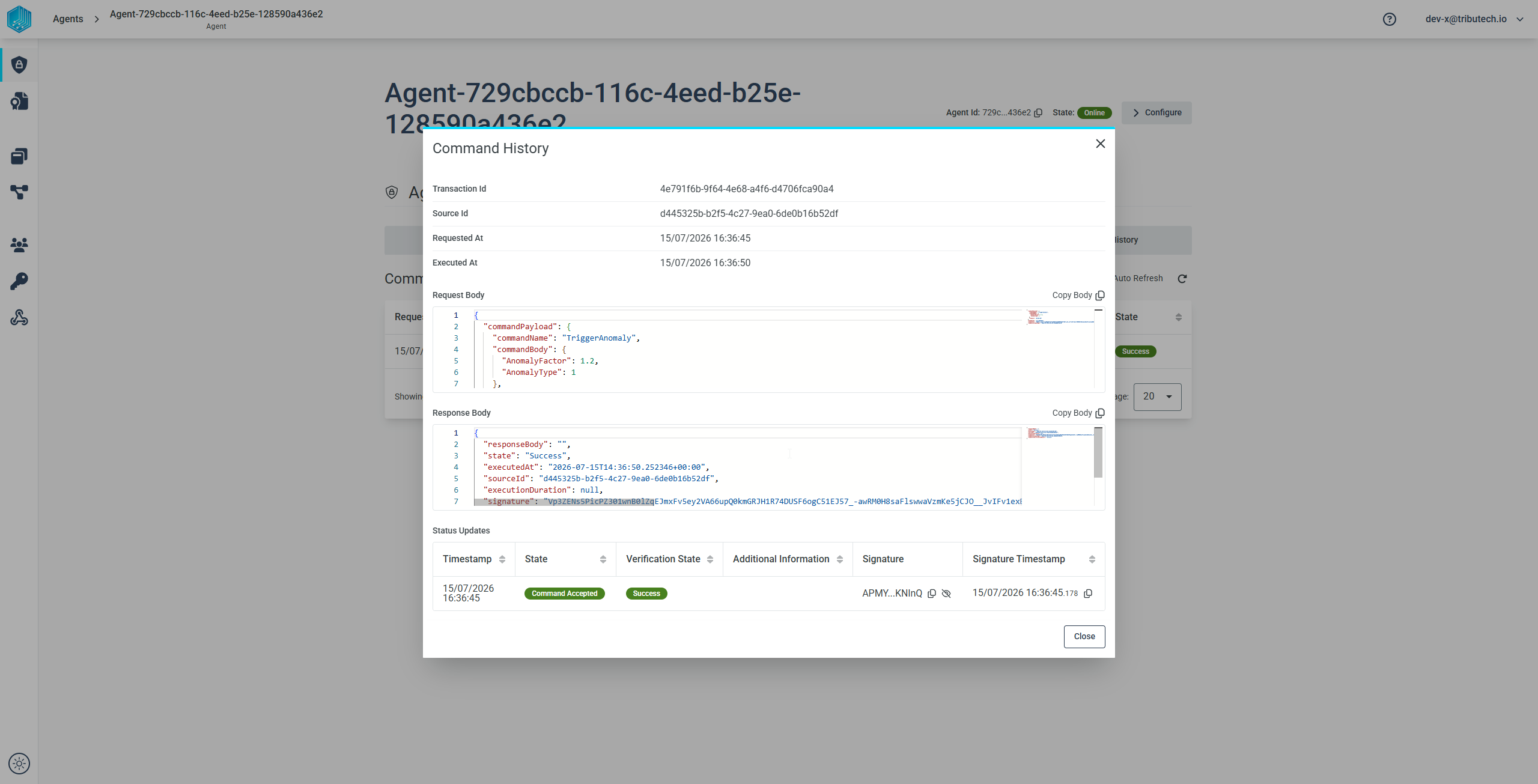Sort status updates by Timestamp

502,559
